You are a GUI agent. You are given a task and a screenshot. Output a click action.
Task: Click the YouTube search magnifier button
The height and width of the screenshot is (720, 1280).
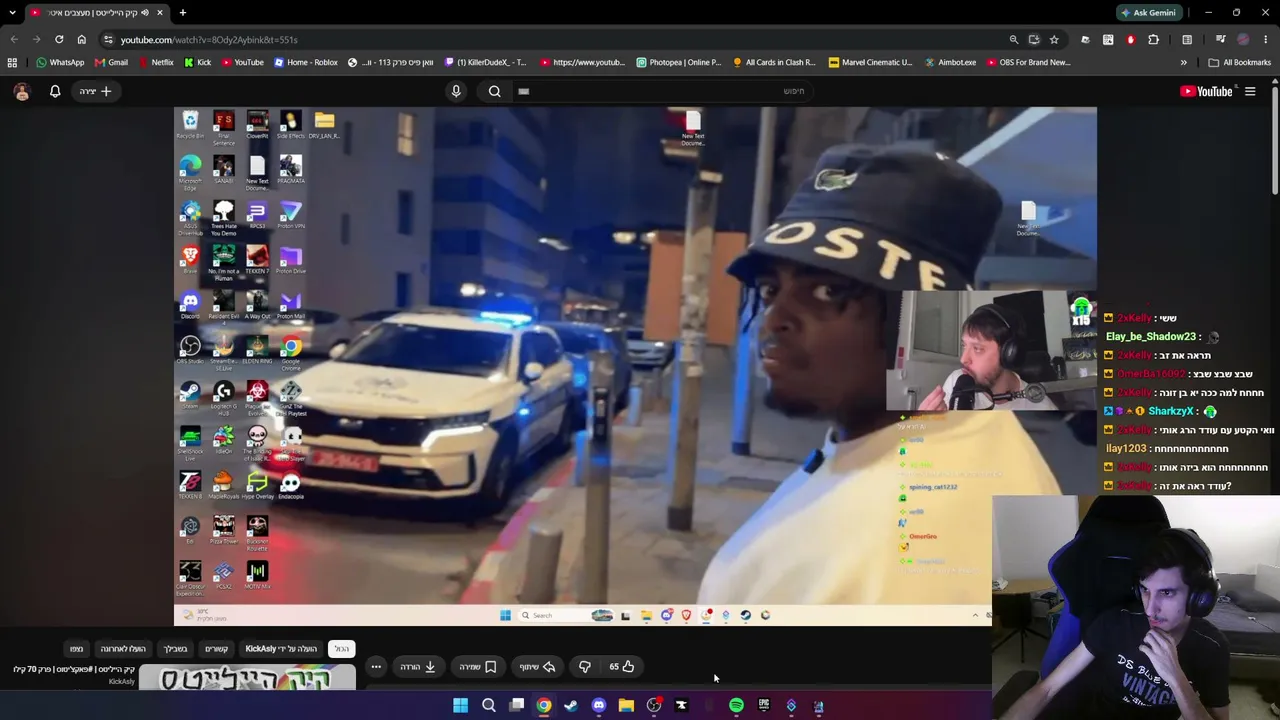[495, 91]
